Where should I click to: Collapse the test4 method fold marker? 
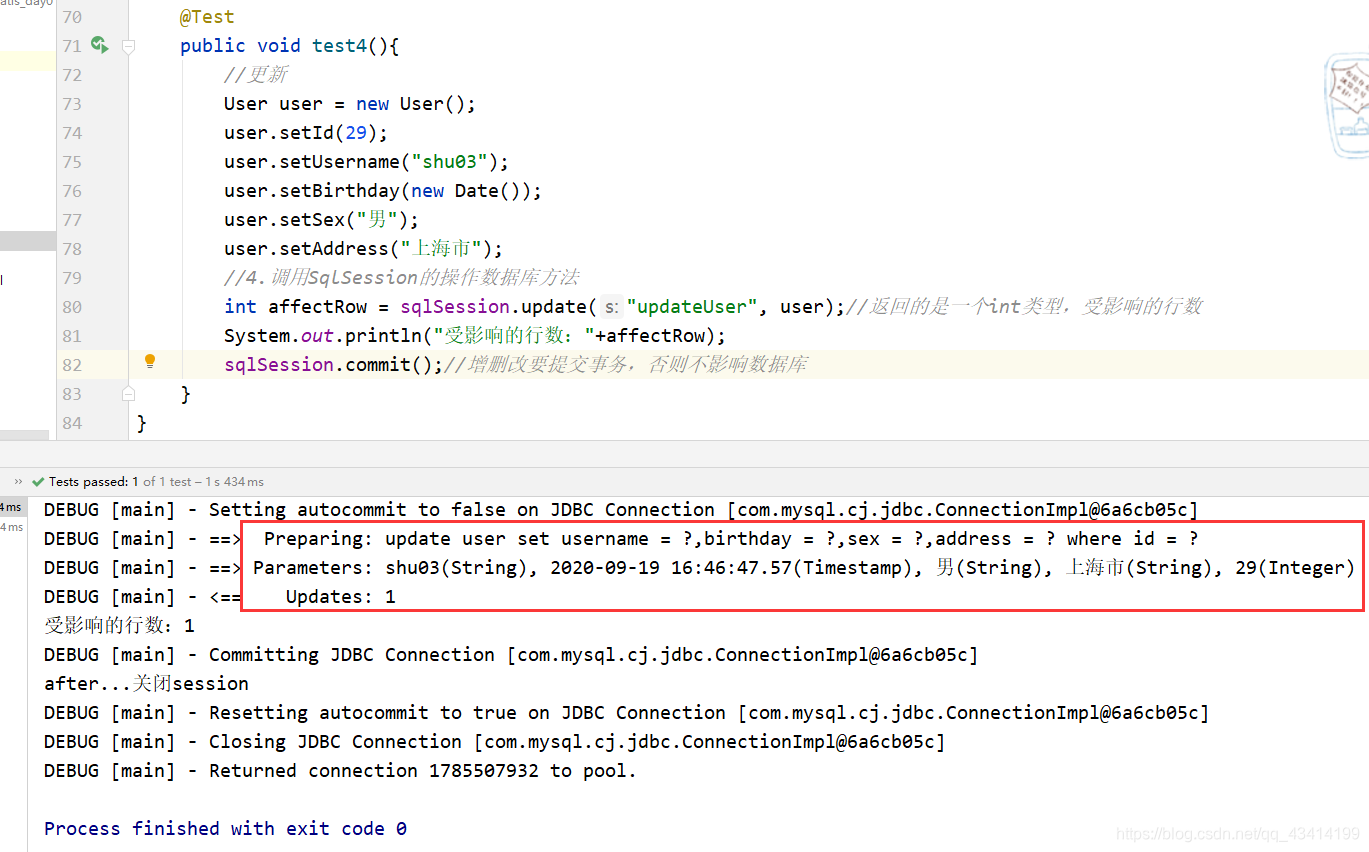(x=128, y=46)
